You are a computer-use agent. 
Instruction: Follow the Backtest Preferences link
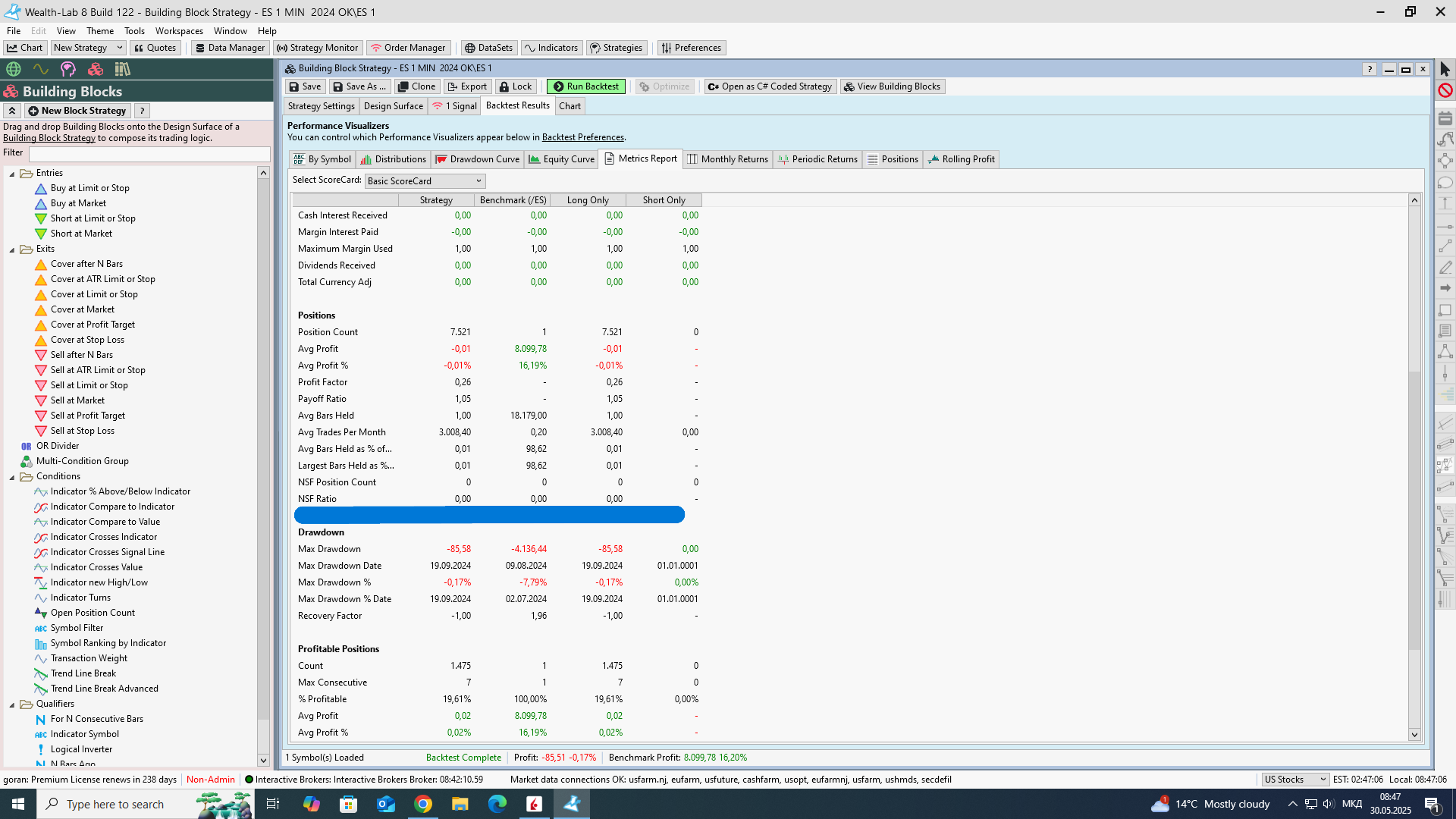click(582, 137)
